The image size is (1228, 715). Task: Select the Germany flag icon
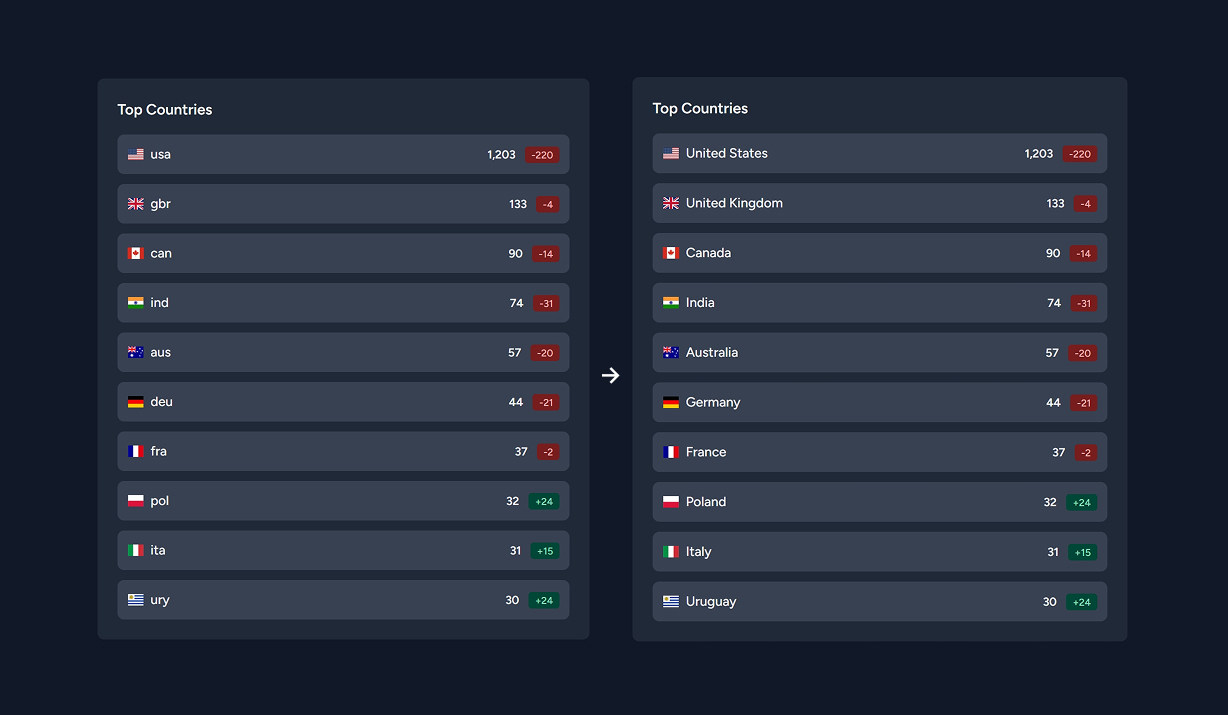coord(670,402)
